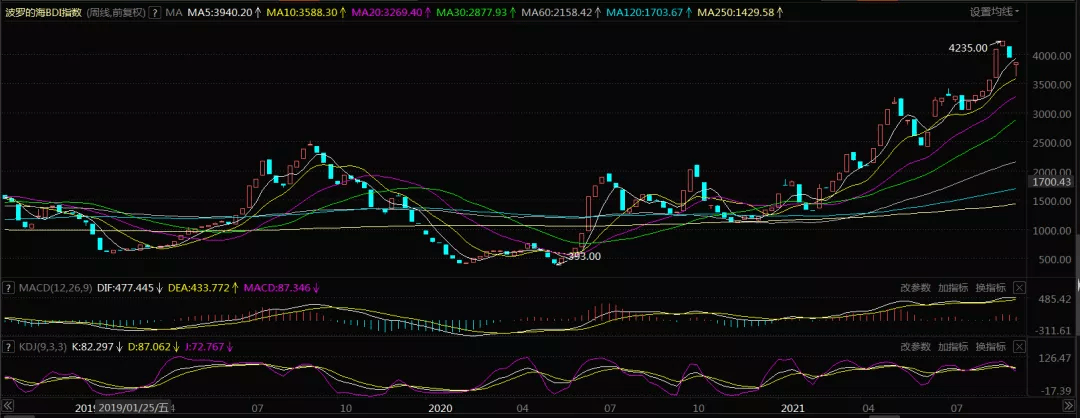Add an indicator with 加指标 in KDJ panel
The width and height of the screenshot is (1080, 418).
pyautogui.click(x=953, y=346)
